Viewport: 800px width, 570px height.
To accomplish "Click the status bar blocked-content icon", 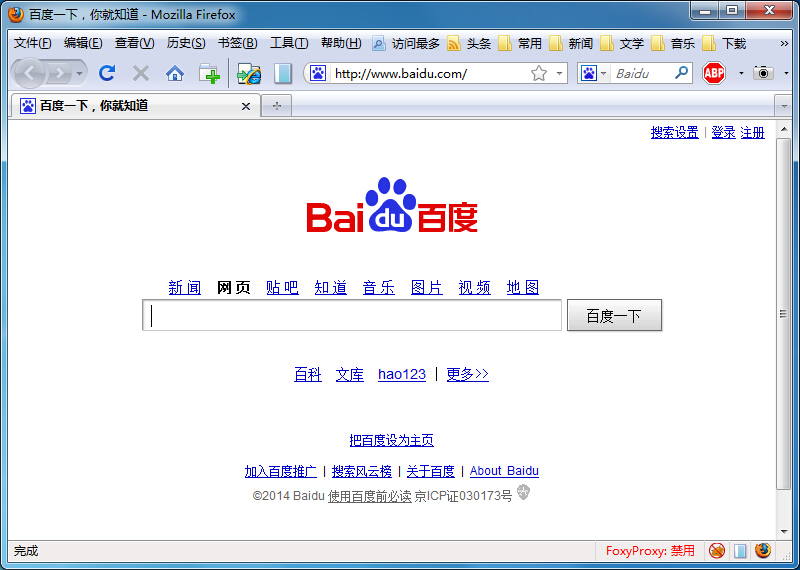I will (x=717, y=551).
